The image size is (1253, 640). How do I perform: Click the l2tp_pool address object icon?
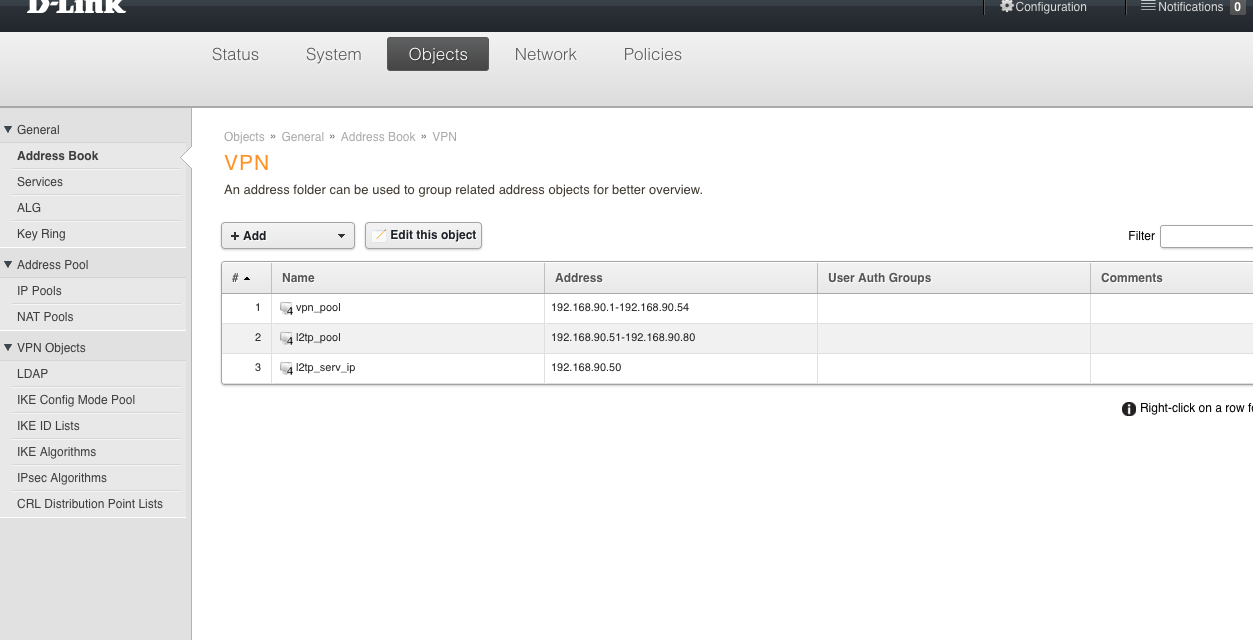click(x=287, y=339)
